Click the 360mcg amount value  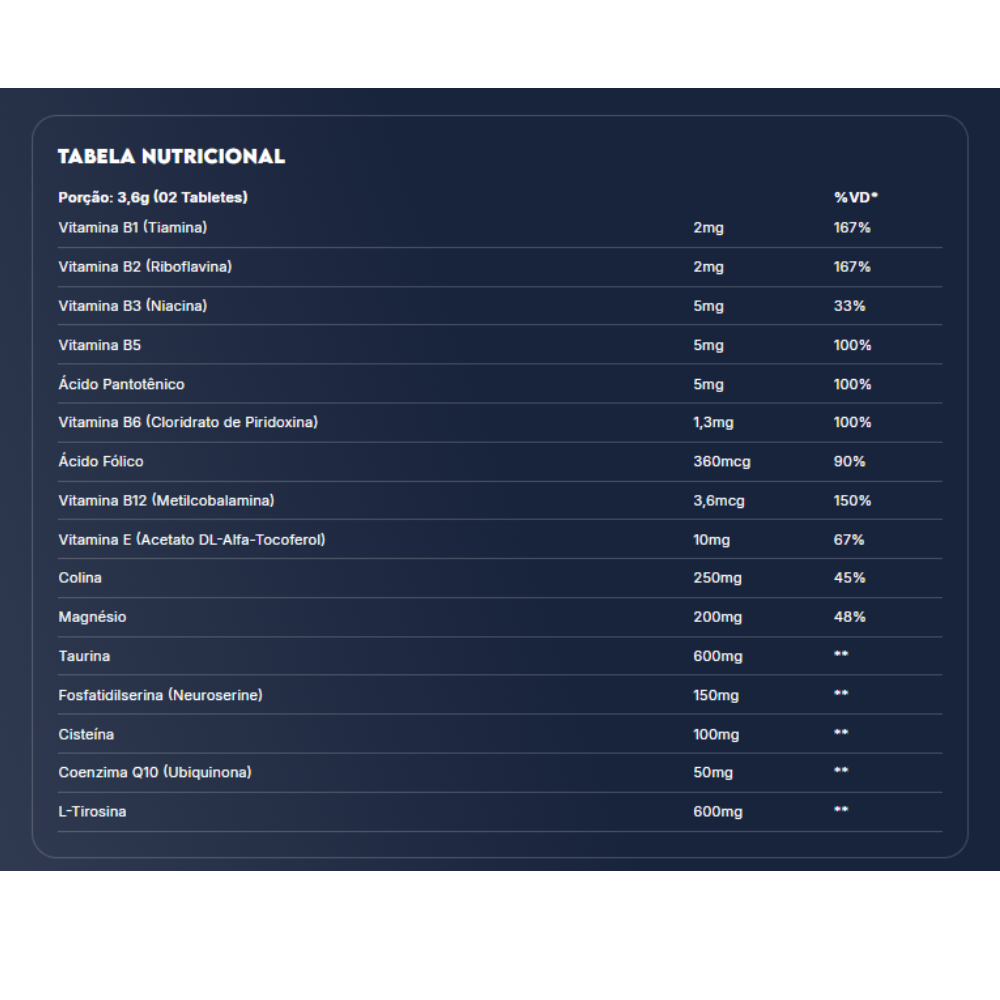coord(721,461)
